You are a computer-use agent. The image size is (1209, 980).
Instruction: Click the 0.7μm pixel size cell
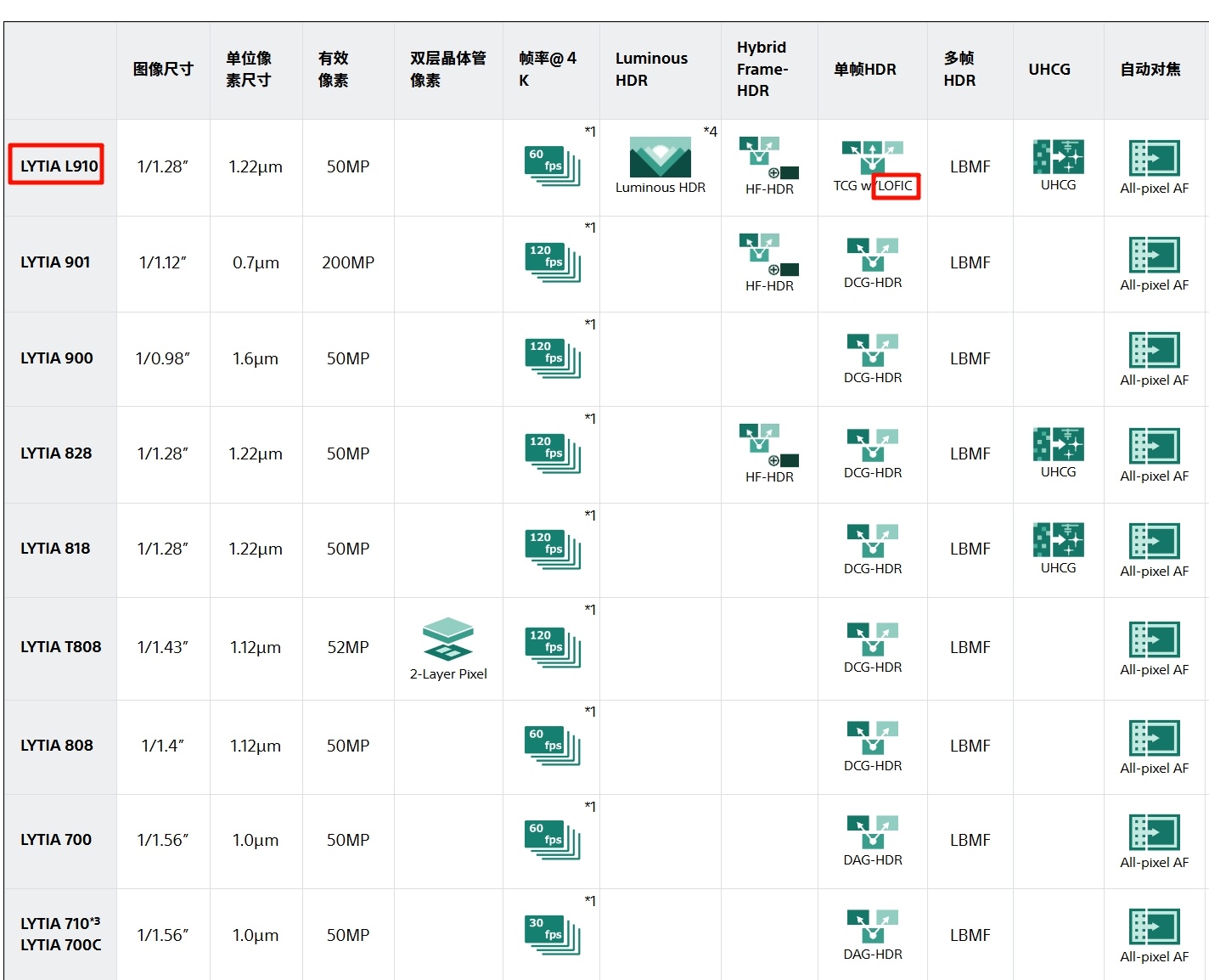click(256, 263)
